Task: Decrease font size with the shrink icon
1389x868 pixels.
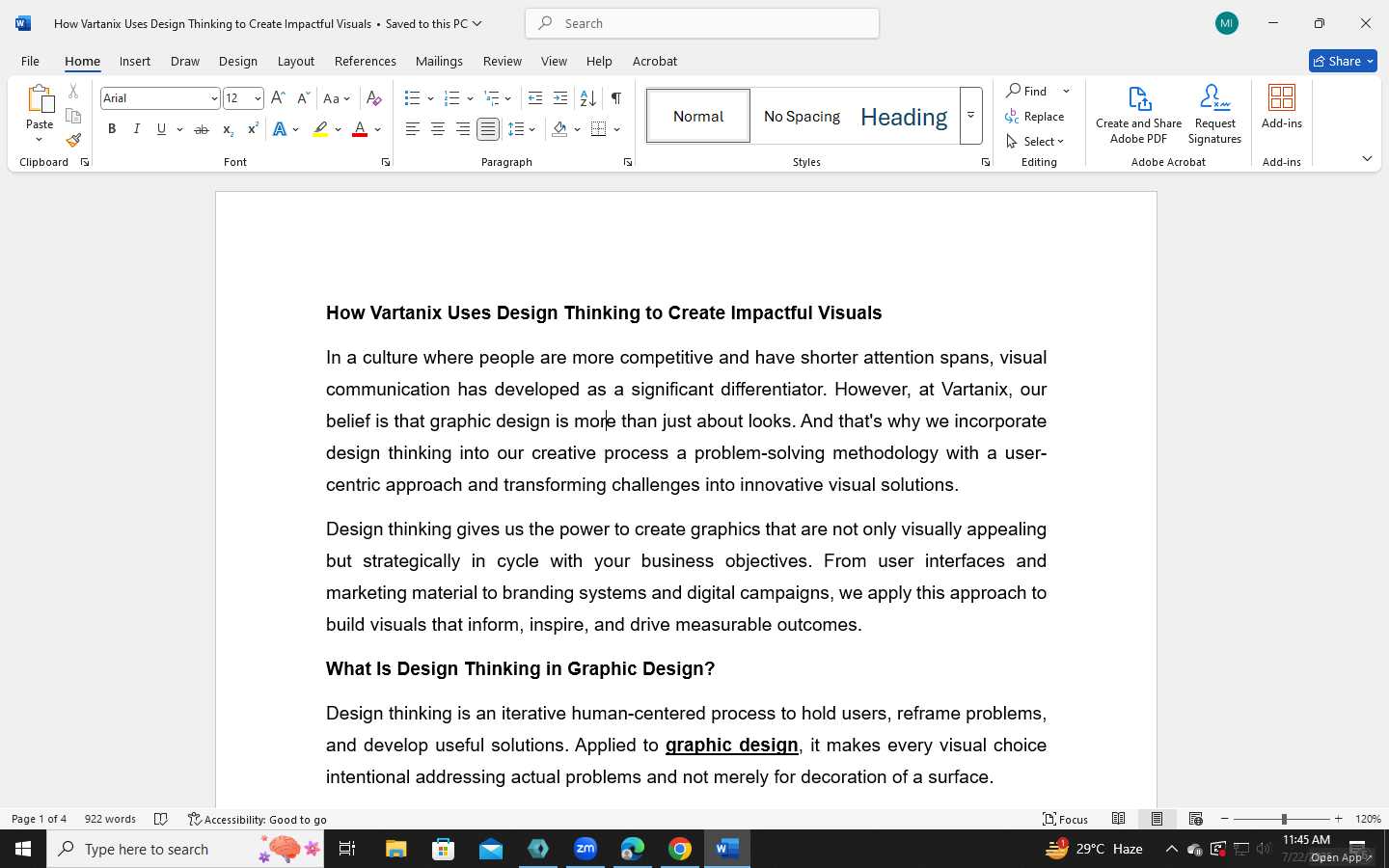Action: pos(303,98)
